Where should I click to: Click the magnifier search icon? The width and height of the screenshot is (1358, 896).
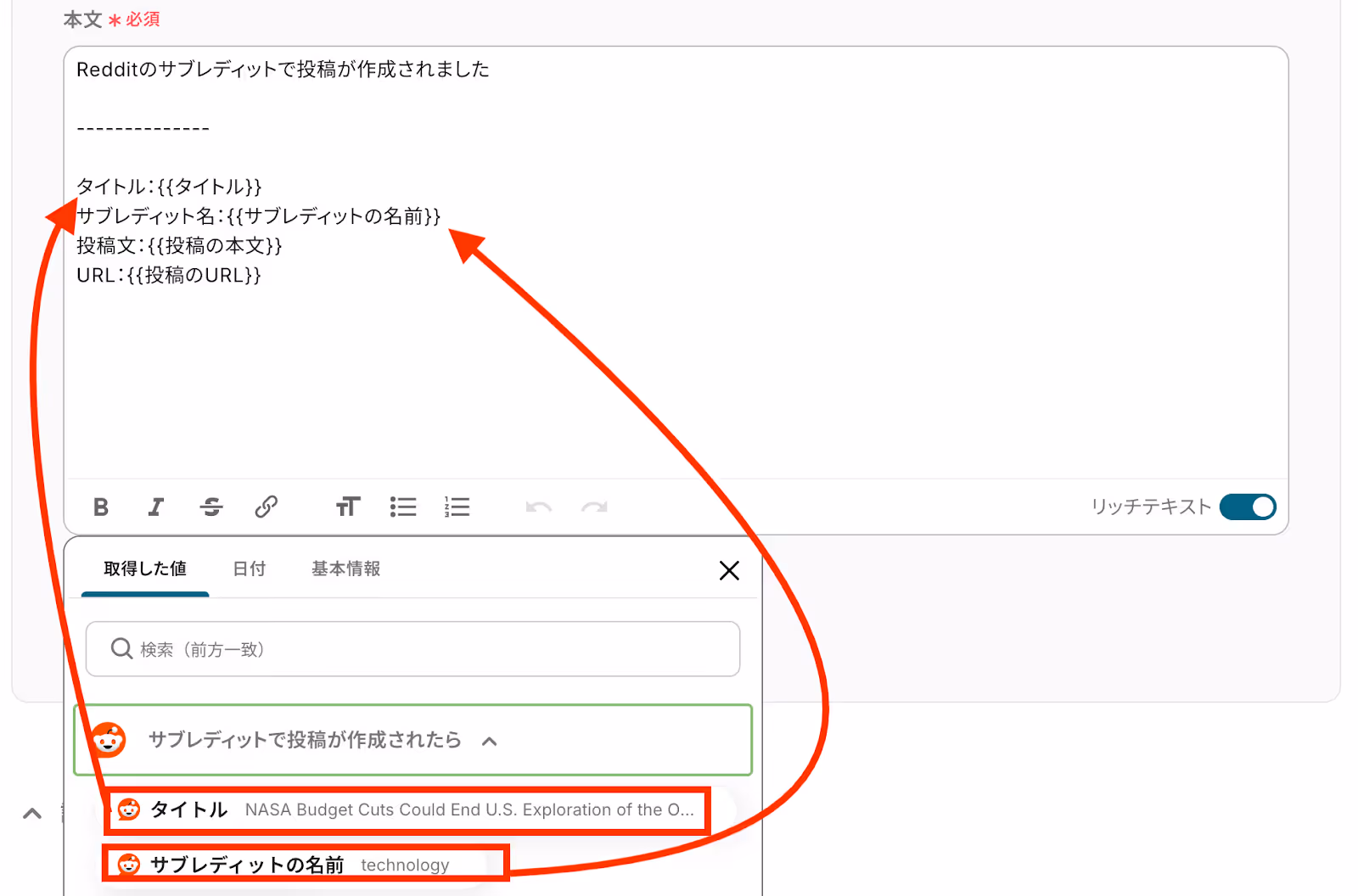coord(121,648)
